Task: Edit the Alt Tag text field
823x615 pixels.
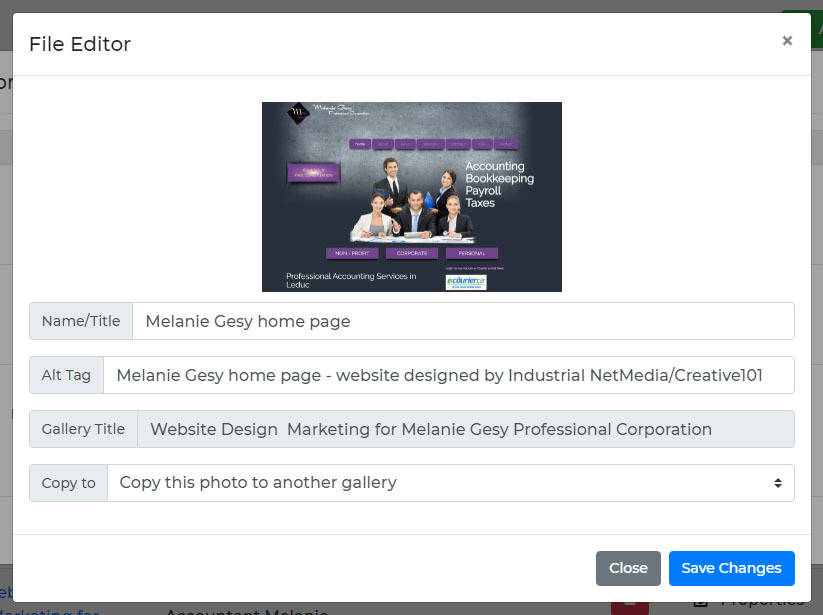Action: (449, 375)
